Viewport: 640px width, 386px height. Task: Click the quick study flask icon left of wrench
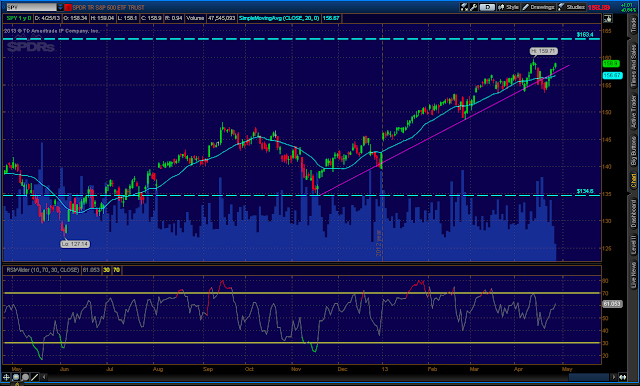[464, 7]
